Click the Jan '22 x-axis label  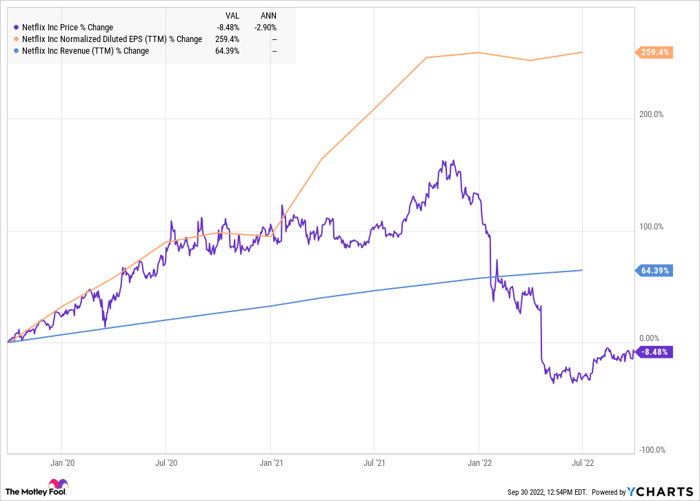[x=480, y=464]
